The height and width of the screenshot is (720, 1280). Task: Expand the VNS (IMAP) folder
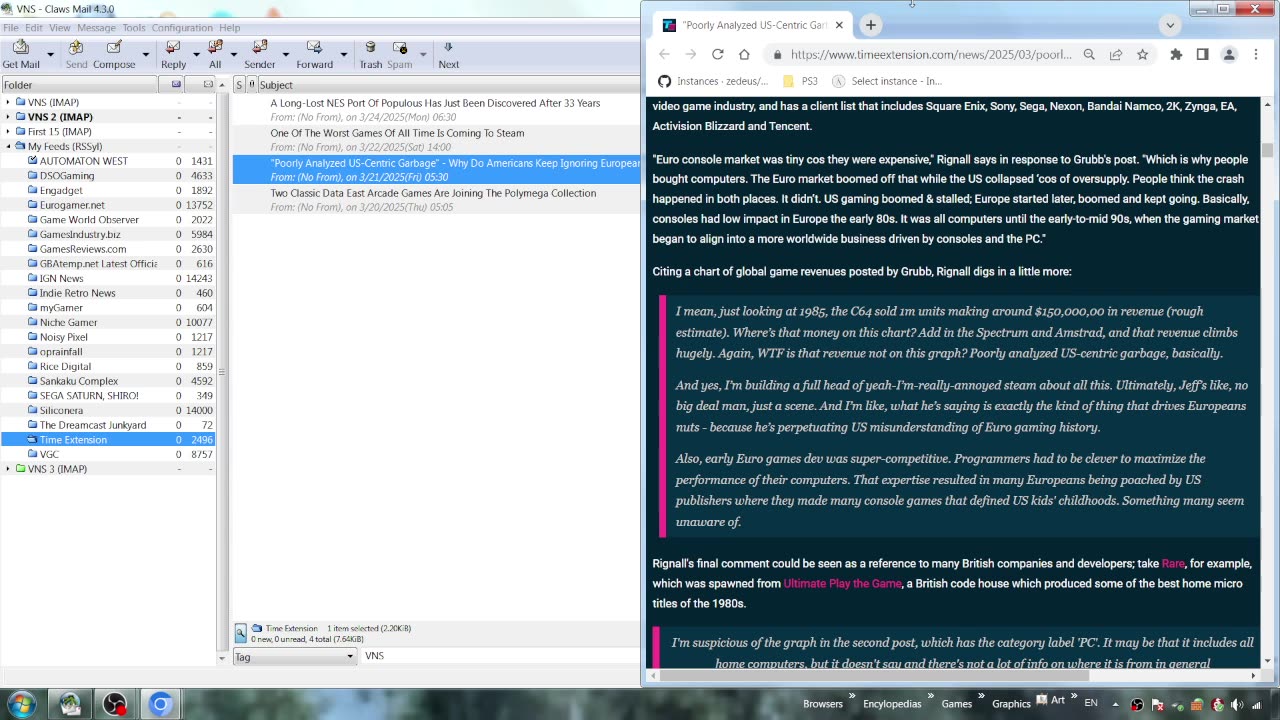point(8,102)
